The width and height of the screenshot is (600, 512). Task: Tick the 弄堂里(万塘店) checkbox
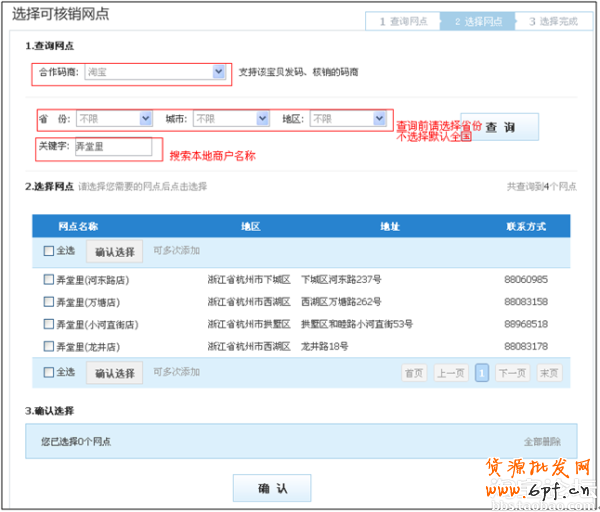49,302
